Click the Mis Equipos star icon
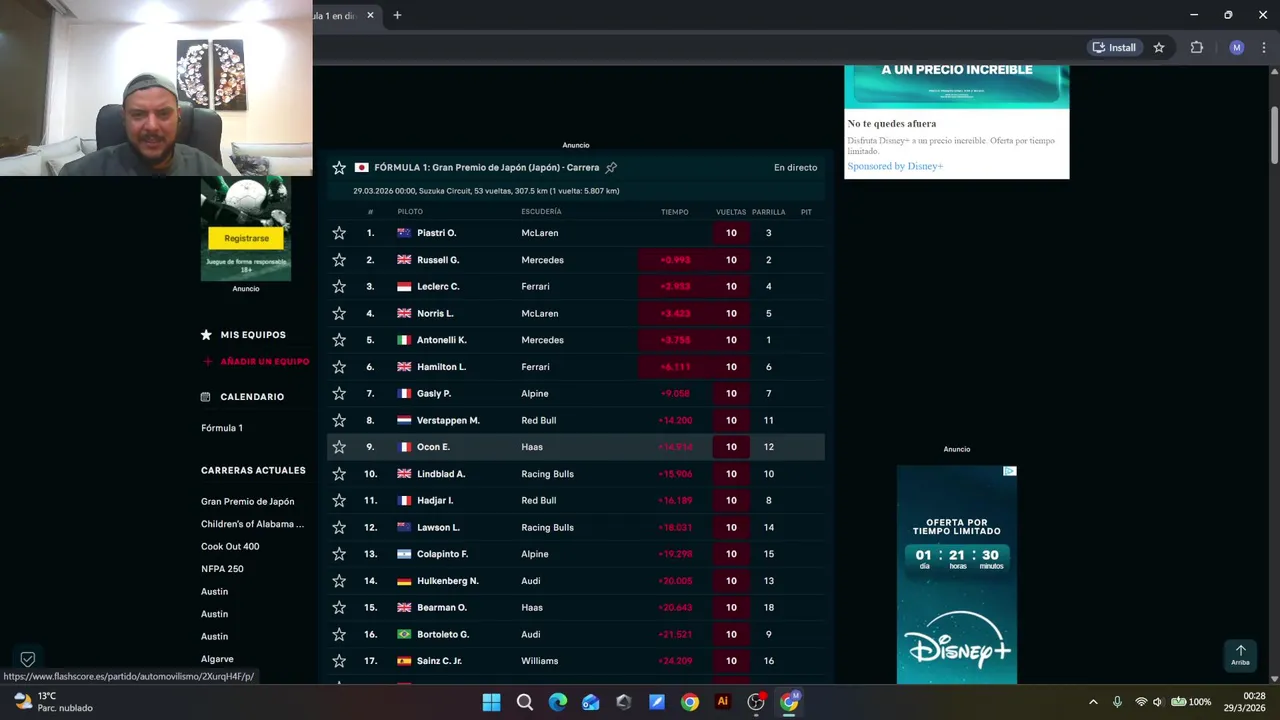Image resolution: width=1280 pixels, height=720 pixels. point(206,335)
